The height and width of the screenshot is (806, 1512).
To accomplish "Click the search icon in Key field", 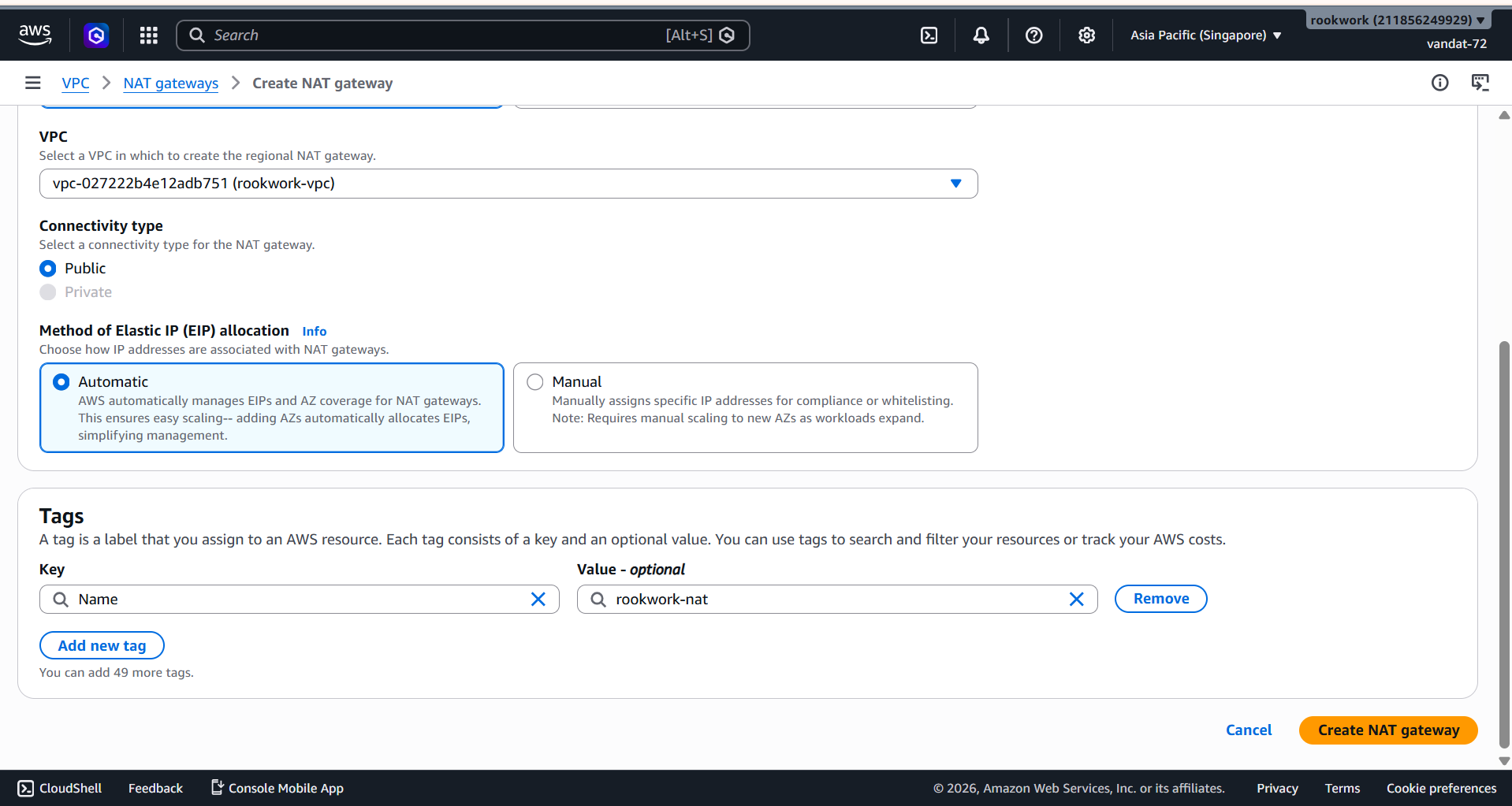I will (x=61, y=600).
